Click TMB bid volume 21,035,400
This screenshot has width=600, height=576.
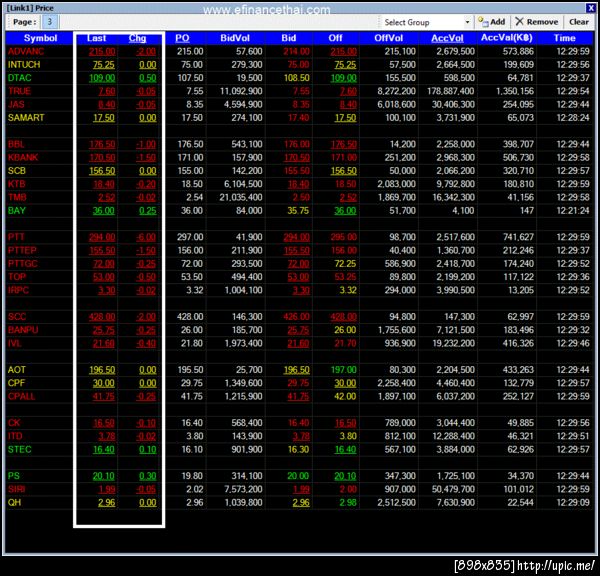point(241,197)
